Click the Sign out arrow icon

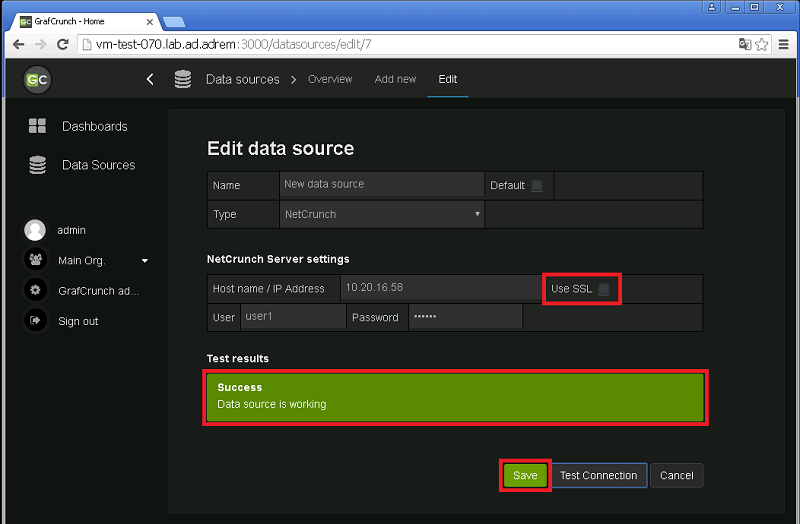coord(35,320)
